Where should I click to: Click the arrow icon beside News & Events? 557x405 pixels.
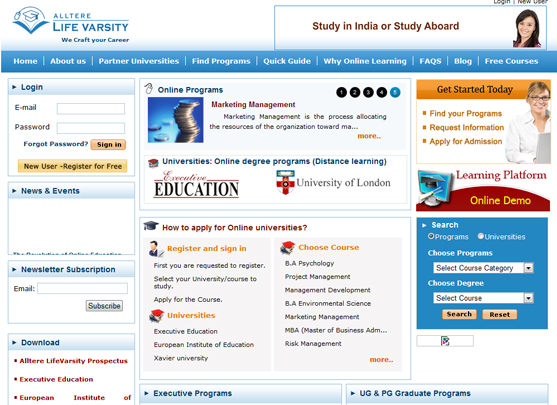(14, 191)
